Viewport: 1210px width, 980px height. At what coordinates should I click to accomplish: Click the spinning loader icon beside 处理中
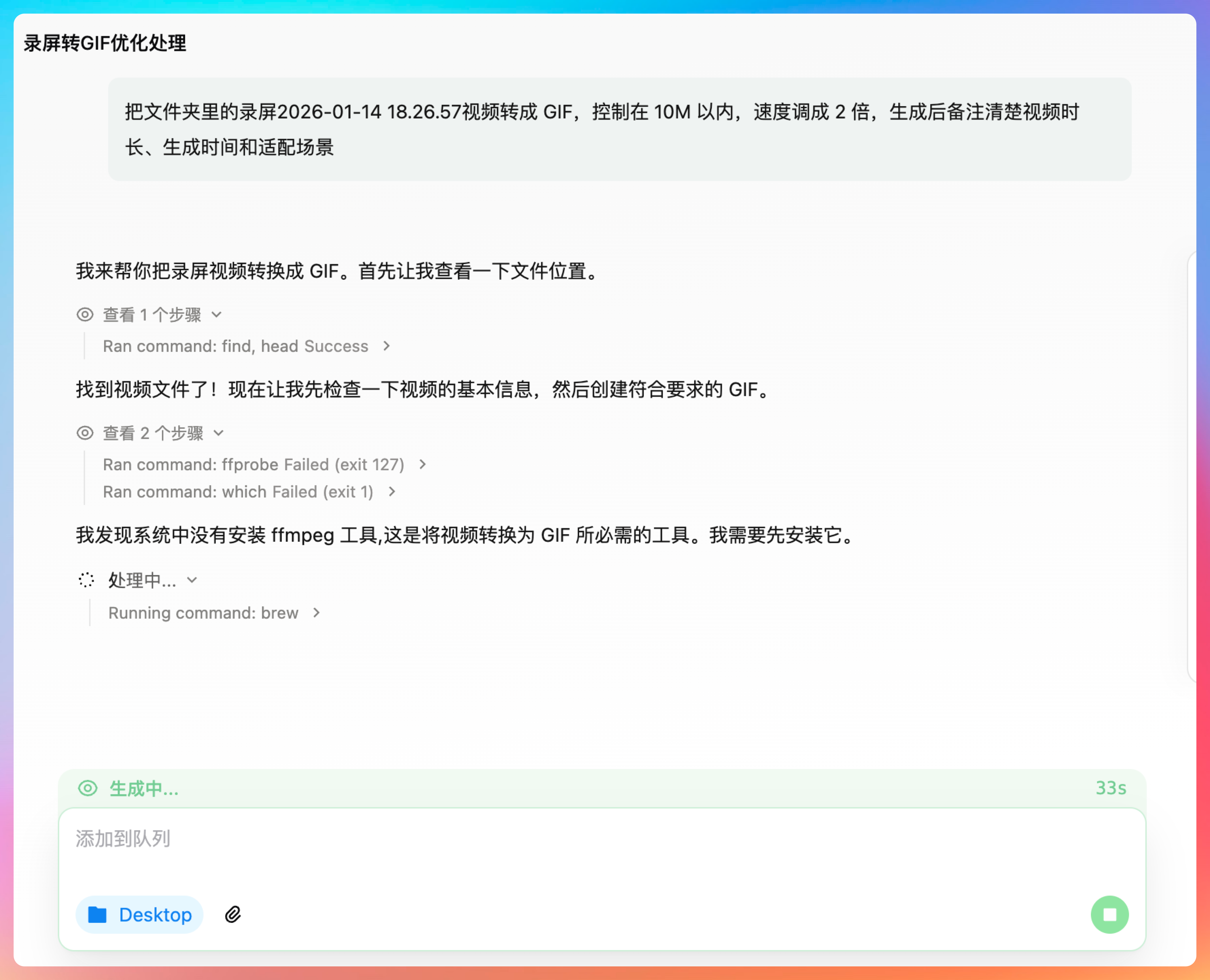tap(86, 580)
